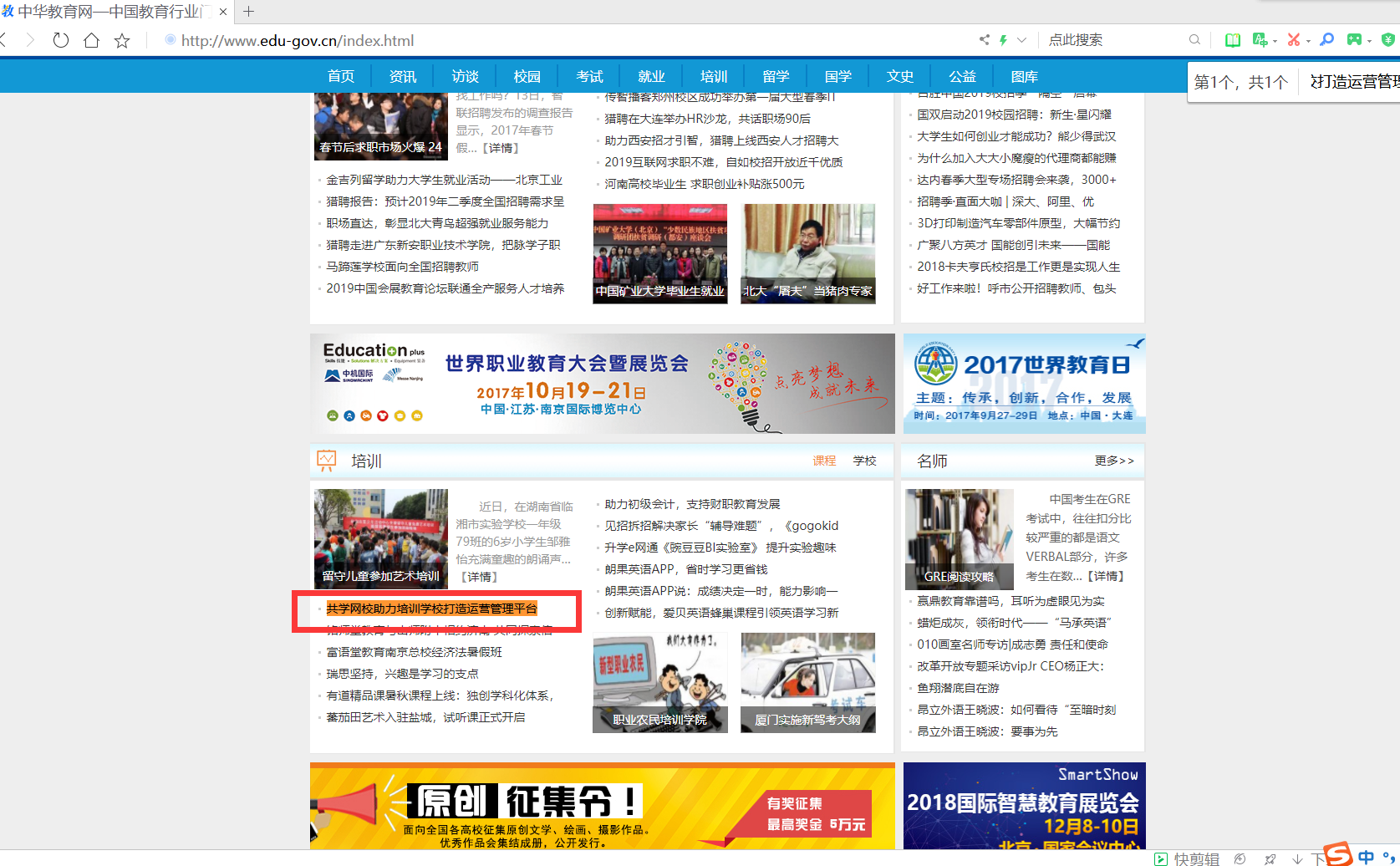Image resolution: width=1400 pixels, height=866 pixels.
Task: Click the 快剪辑 status bar button
Action: point(1187,858)
